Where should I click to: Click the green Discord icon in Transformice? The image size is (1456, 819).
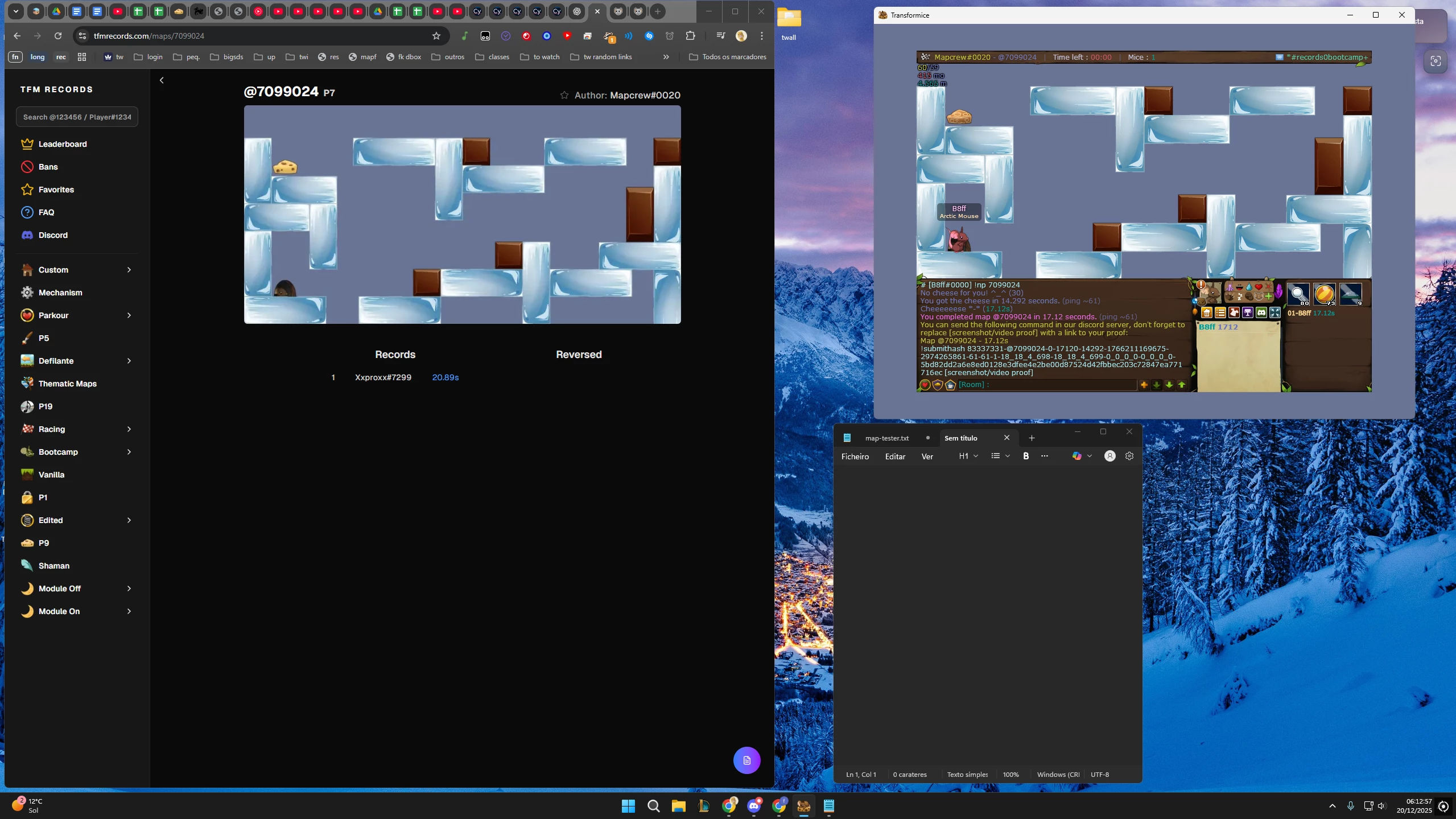(x=1261, y=312)
